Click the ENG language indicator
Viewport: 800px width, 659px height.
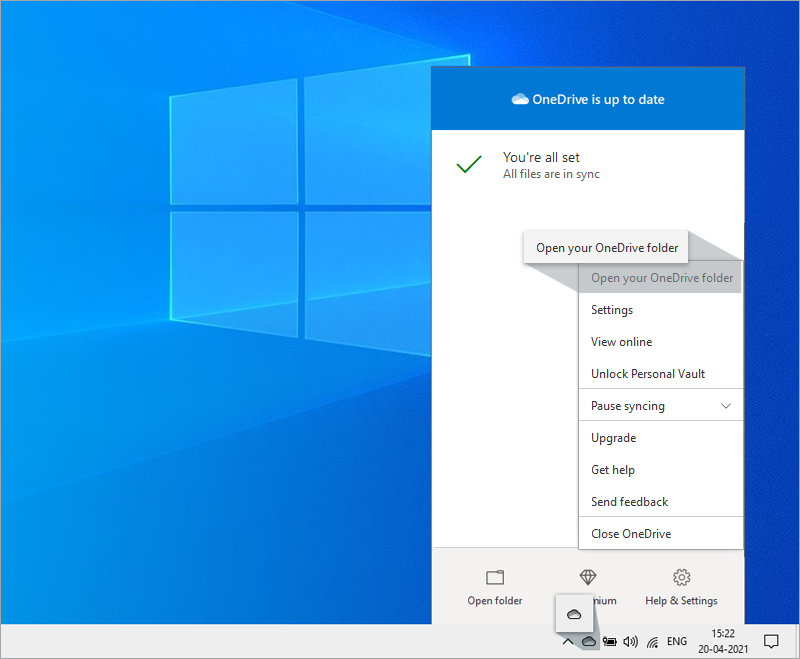pyautogui.click(x=677, y=641)
